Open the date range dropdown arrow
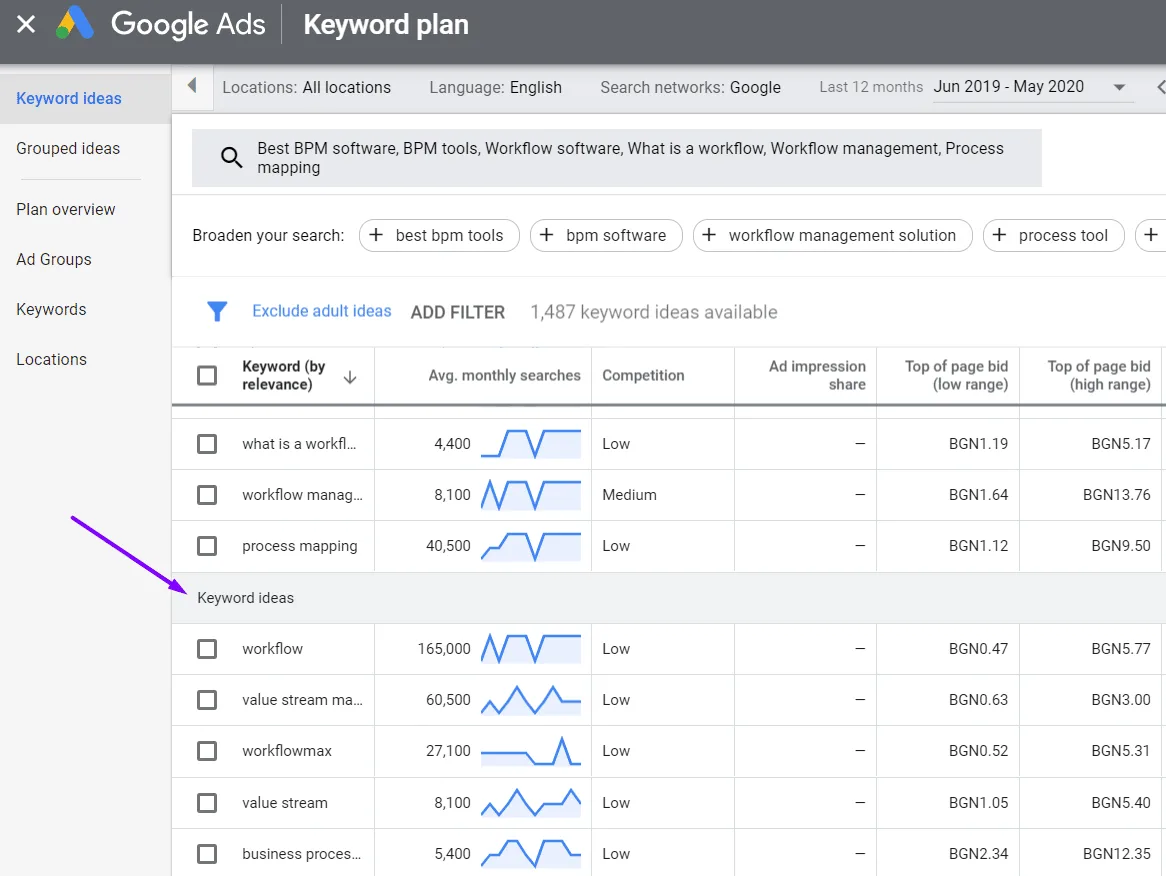1166x876 pixels. (1118, 88)
